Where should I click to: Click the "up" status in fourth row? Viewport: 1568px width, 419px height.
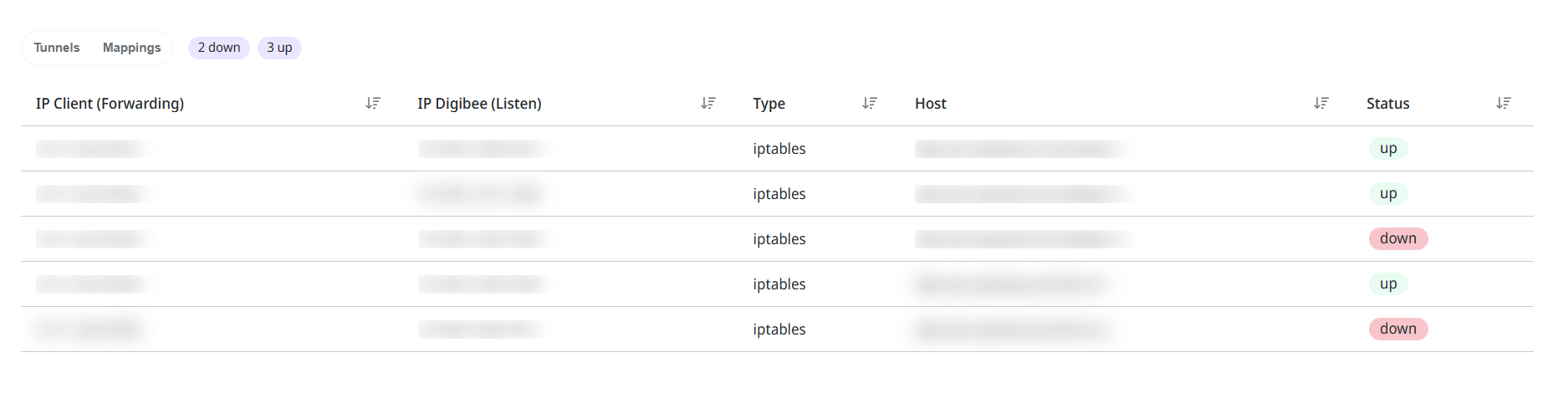[1388, 284]
